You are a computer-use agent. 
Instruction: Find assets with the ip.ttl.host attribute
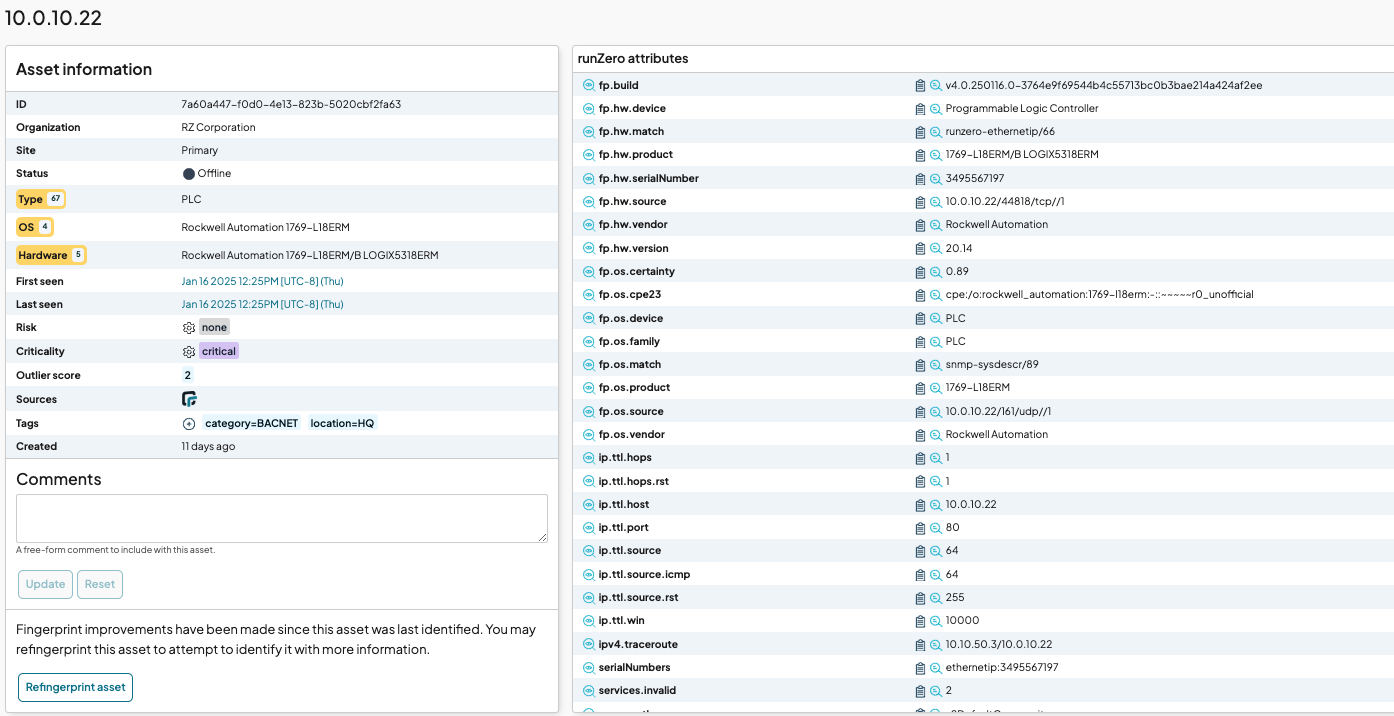pyautogui.click(x=589, y=505)
